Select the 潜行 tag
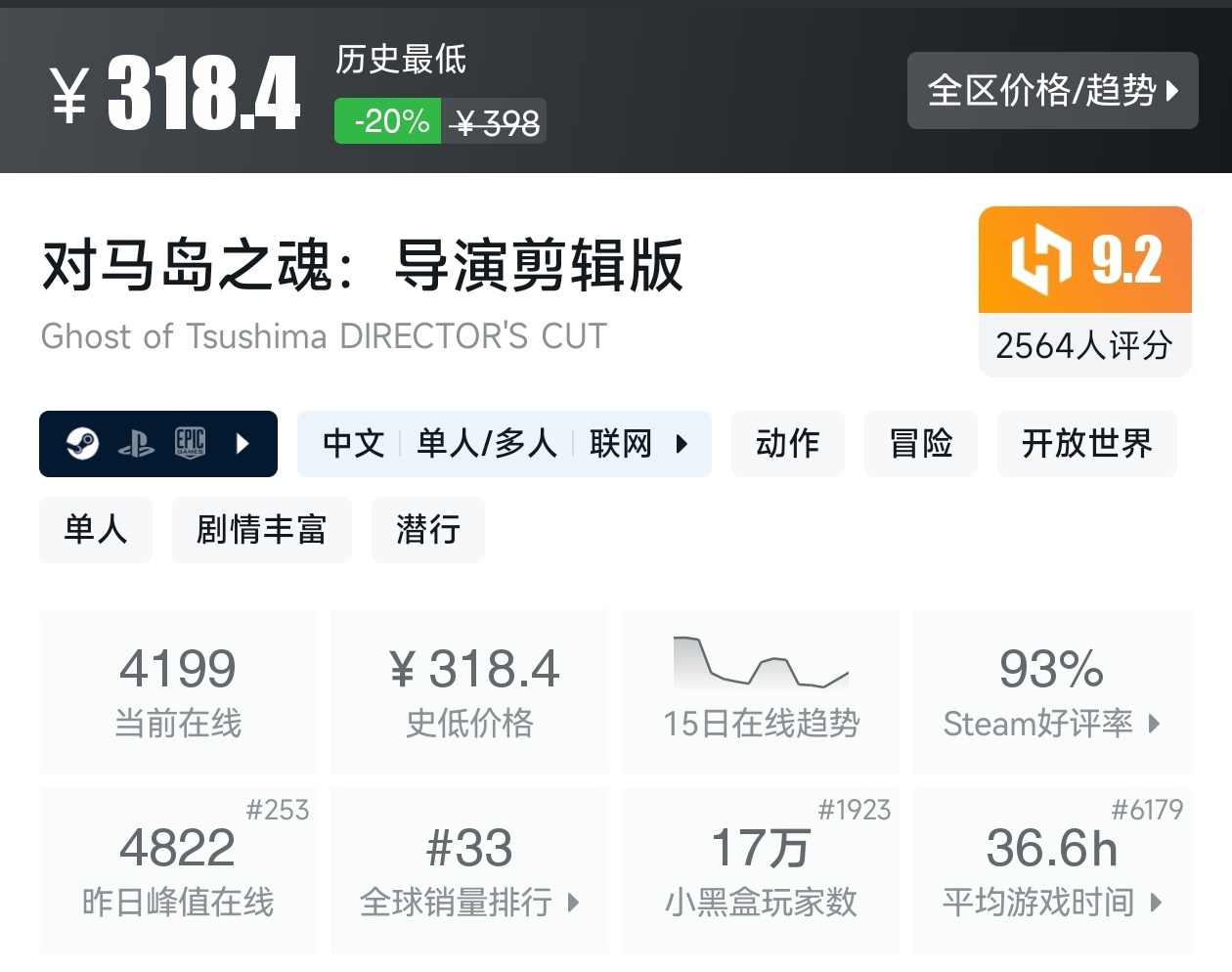The height and width of the screenshot is (972, 1232). tap(428, 530)
